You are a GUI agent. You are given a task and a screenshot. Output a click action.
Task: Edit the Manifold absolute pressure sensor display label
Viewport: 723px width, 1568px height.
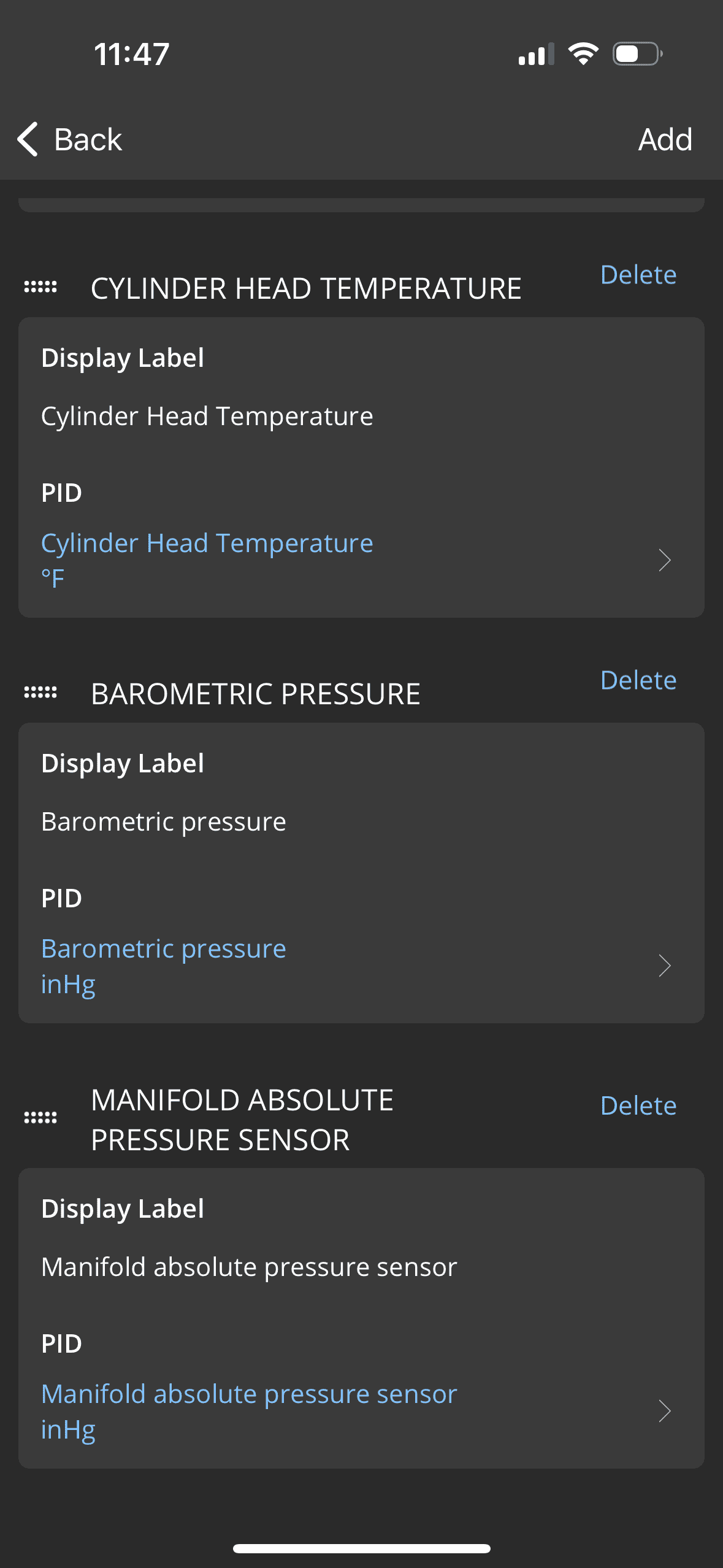point(249,1267)
